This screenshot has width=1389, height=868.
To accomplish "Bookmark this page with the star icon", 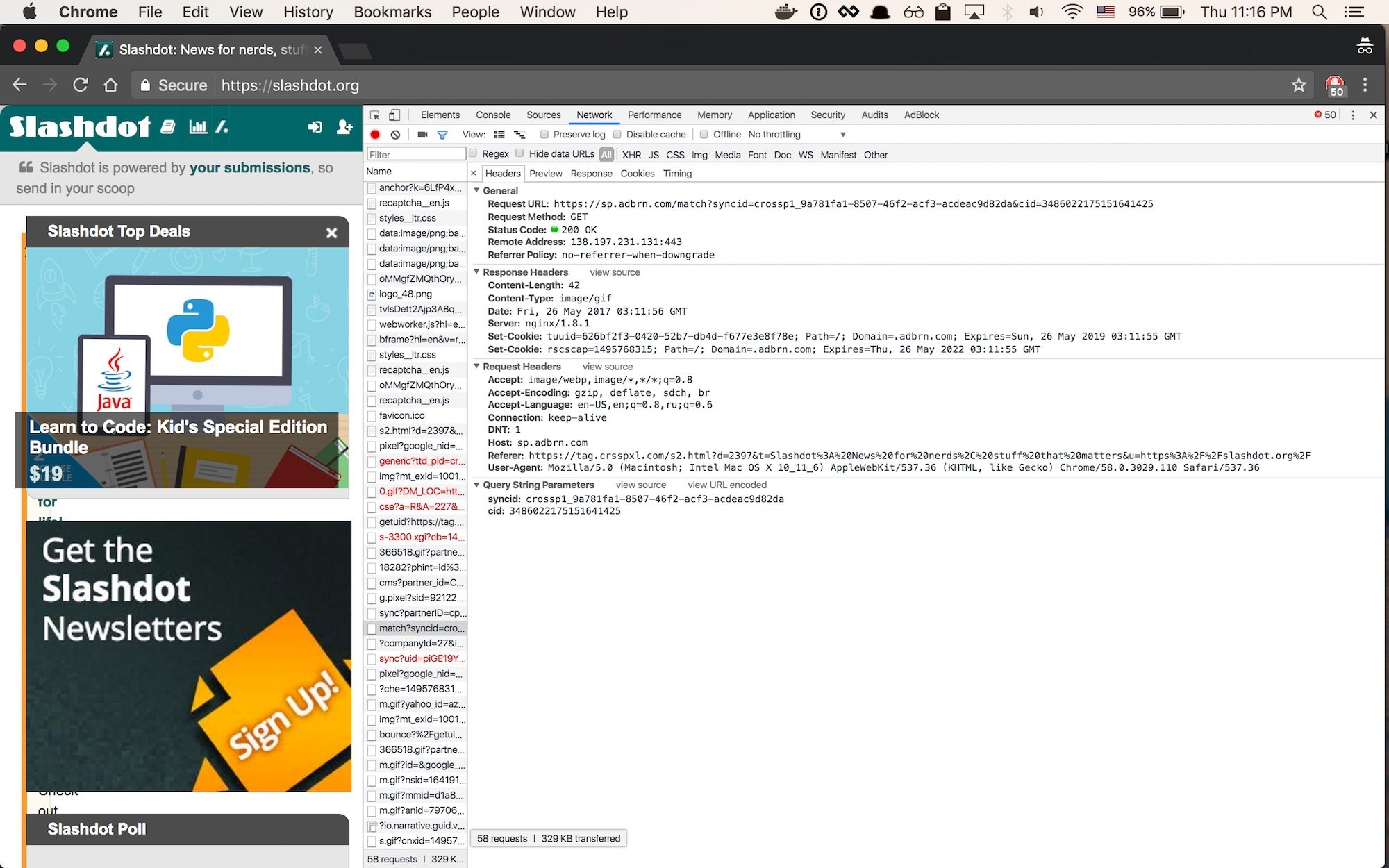I will [x=1298, y=85].
